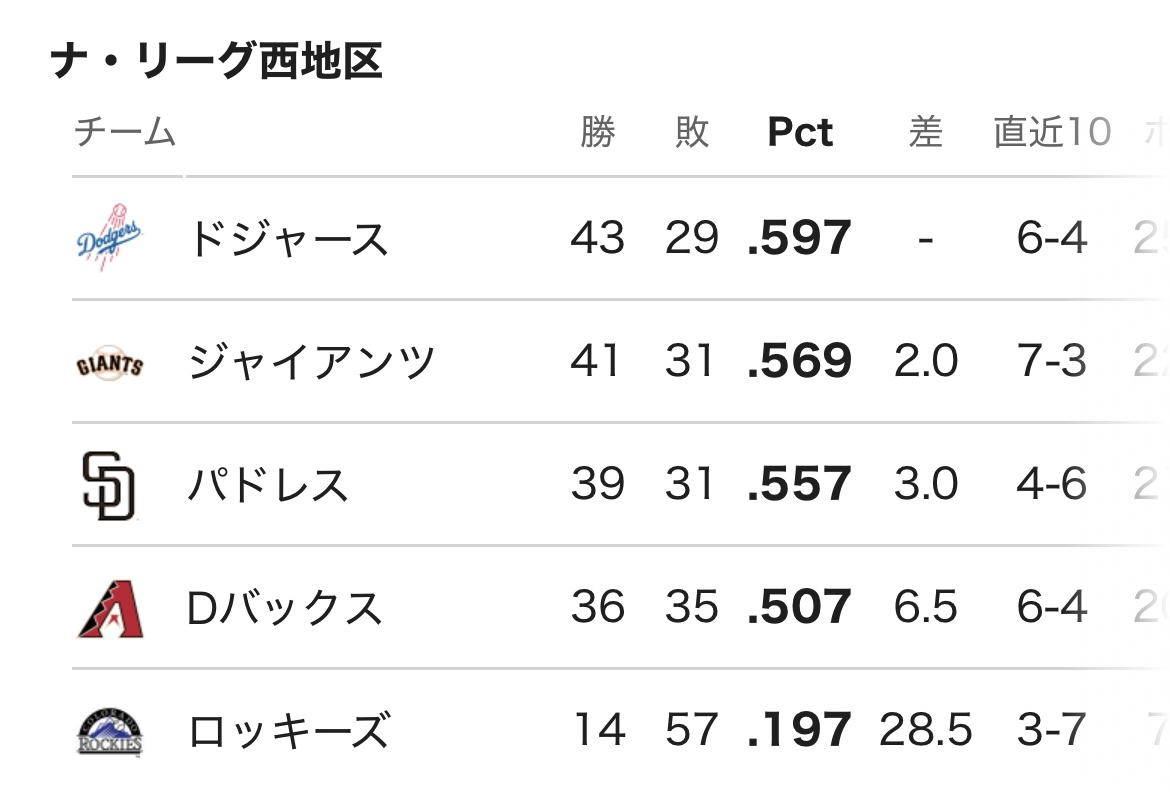Viewport: 1170px width, 795px height.
Task: Click the Colorado Rockies logo
Action: pyautogui.click(x=110, y=732)
